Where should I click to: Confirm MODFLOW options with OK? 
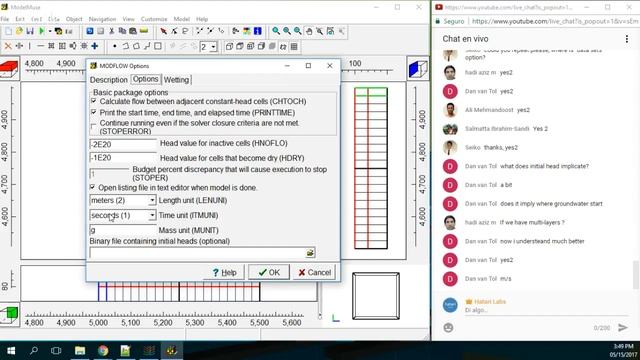[x=269, y=272]
